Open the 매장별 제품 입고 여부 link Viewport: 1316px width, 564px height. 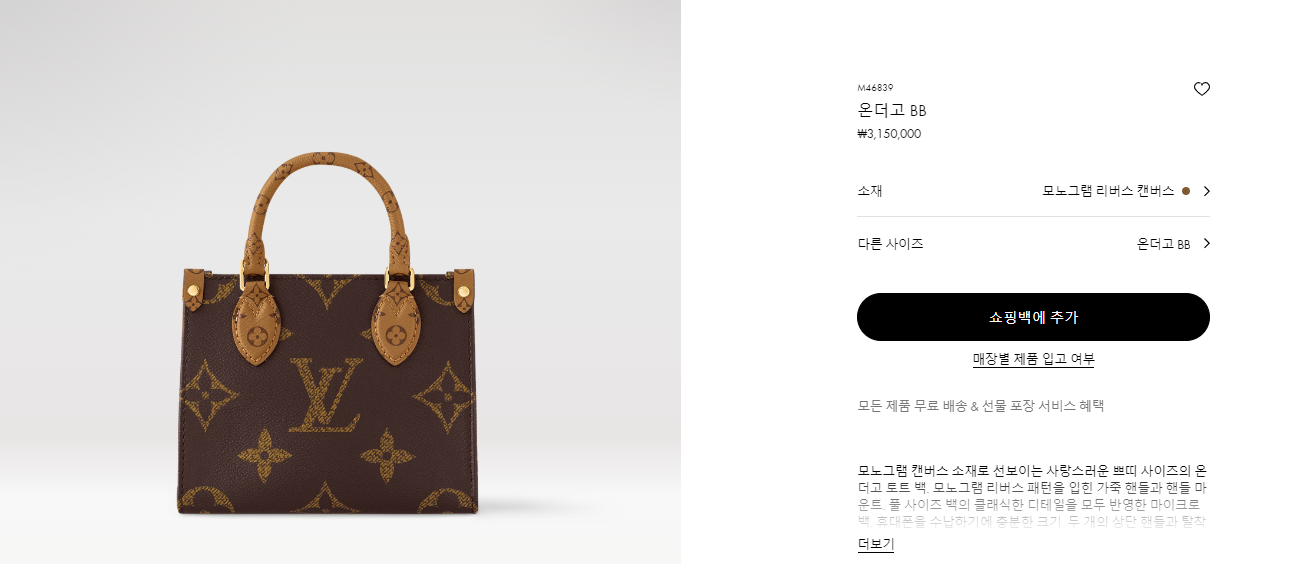[1033, 359]
